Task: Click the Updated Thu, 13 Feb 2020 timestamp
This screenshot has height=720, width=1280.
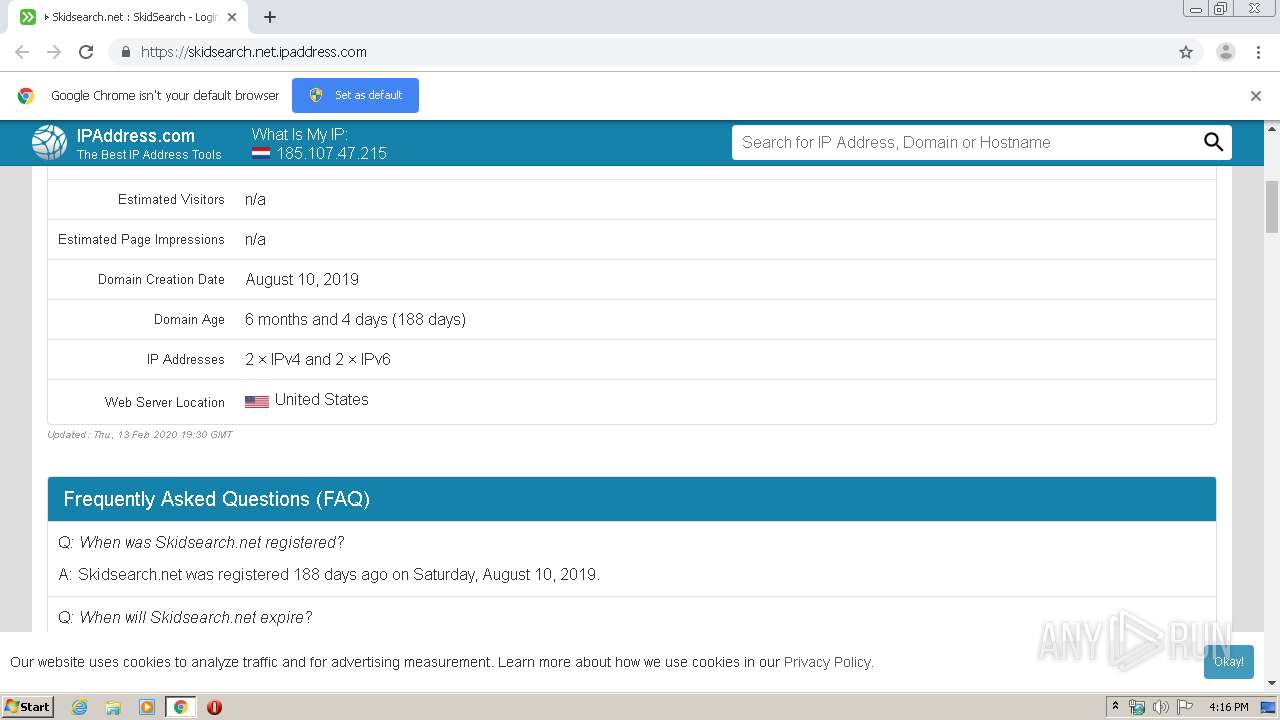Action: pyautogui.click(x=140, y=434)
